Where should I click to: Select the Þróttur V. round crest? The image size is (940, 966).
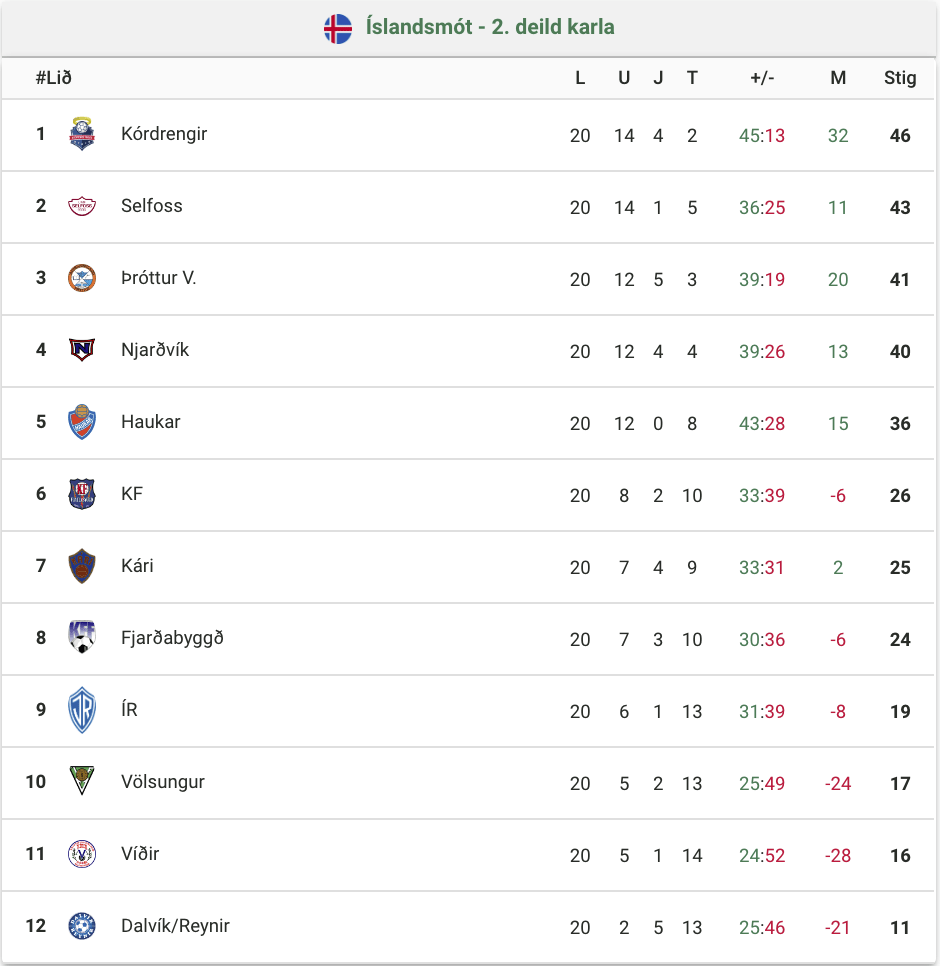point(82,278)
